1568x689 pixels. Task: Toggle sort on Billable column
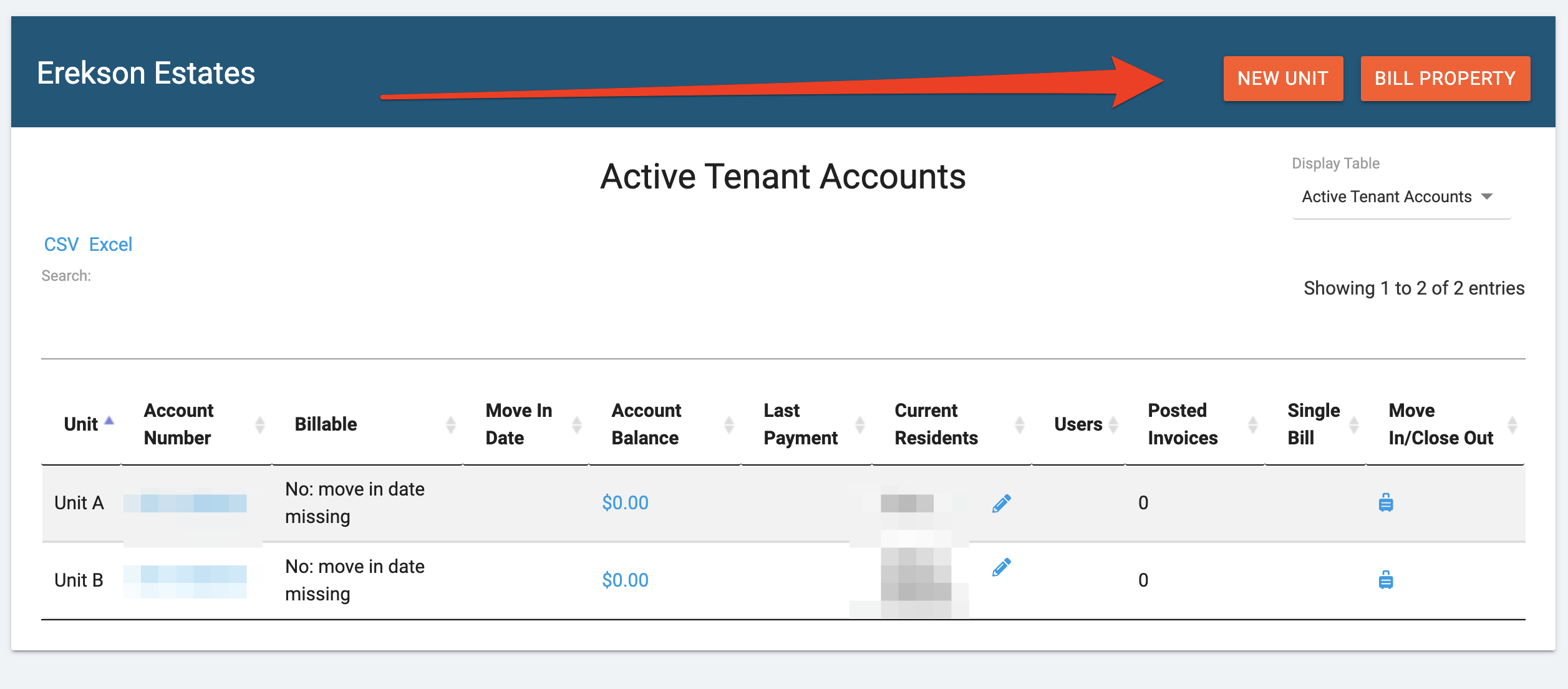click(x=450, y=424)
